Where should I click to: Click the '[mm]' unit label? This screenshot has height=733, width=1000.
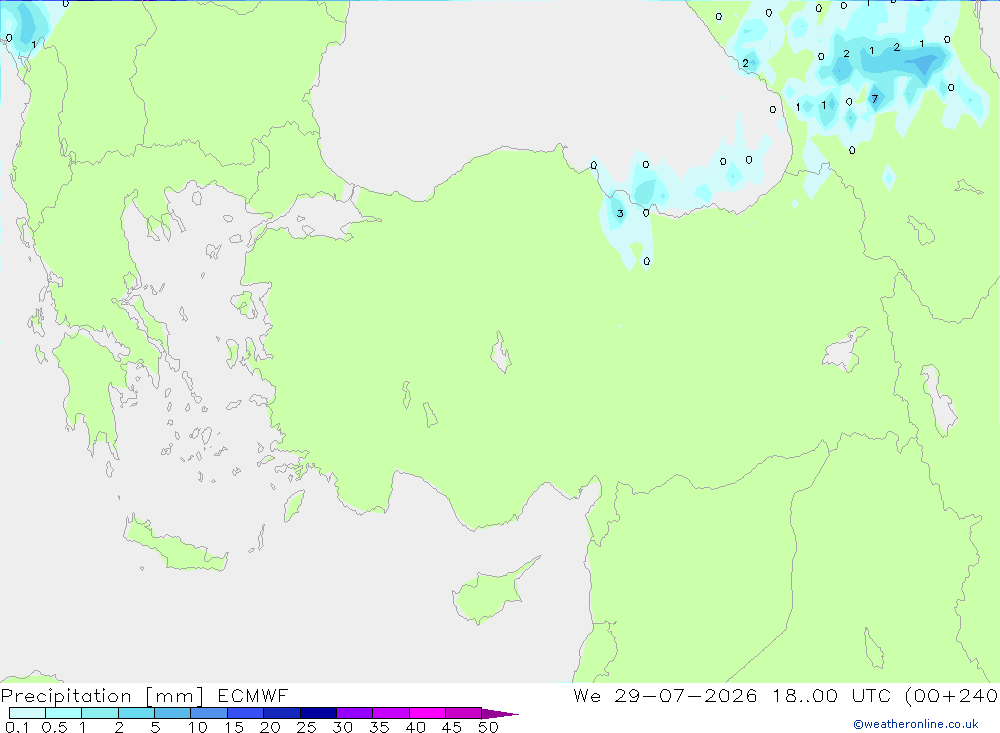click(175, 696)
